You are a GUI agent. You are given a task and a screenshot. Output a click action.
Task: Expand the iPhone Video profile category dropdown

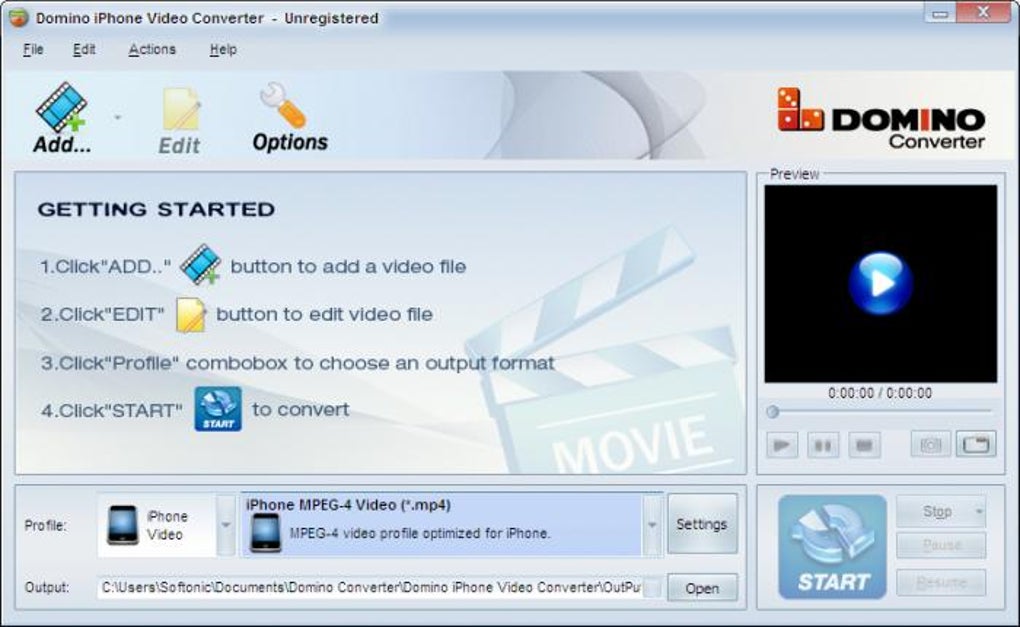point(226,525)
